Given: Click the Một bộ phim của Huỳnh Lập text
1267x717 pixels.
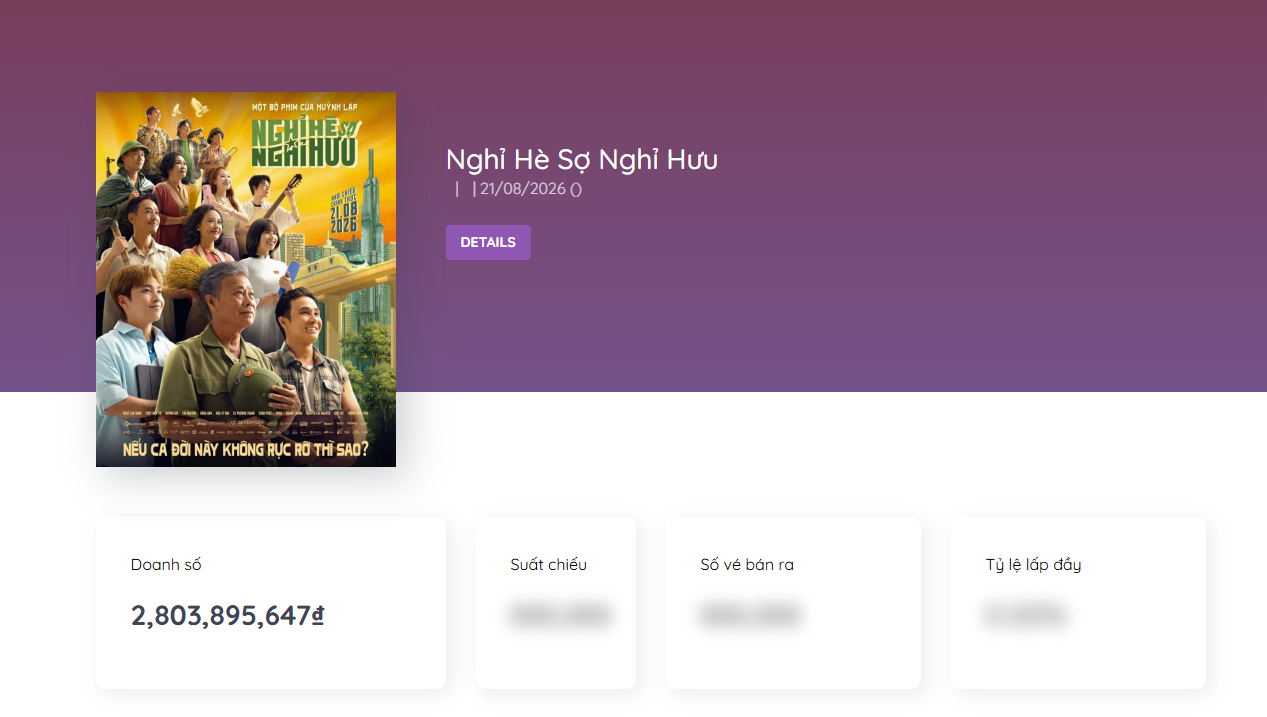Looking at the screenshot, I should (x=305, y=105).
